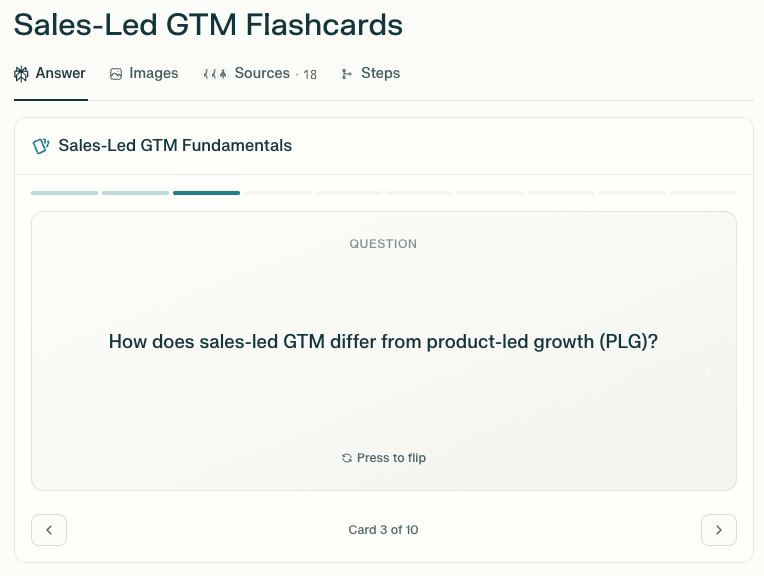Jump to first card progress segment
The image size is (764, 576).
coord(65,192)
